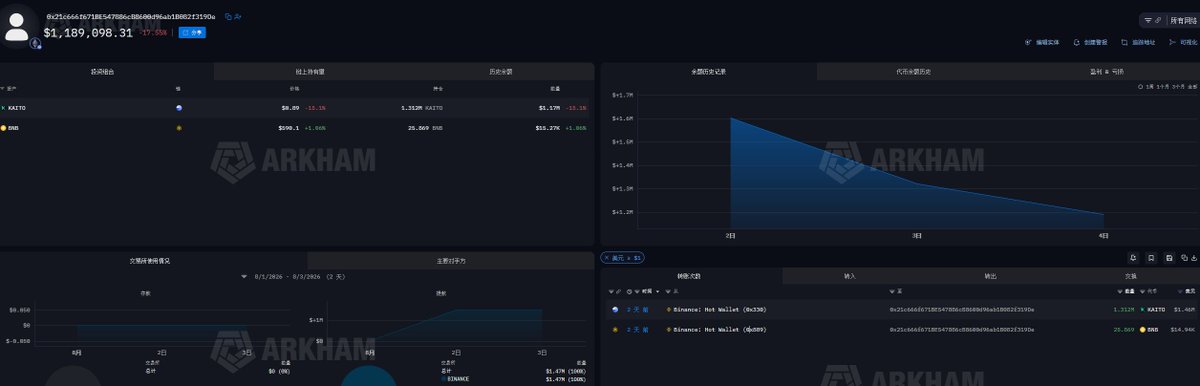The height and width of the screenshot is (386, 1200).
Task: Switch to the 主要对手方 top counterparties tab
Action: pyautogui.click(x=452, y=260)
